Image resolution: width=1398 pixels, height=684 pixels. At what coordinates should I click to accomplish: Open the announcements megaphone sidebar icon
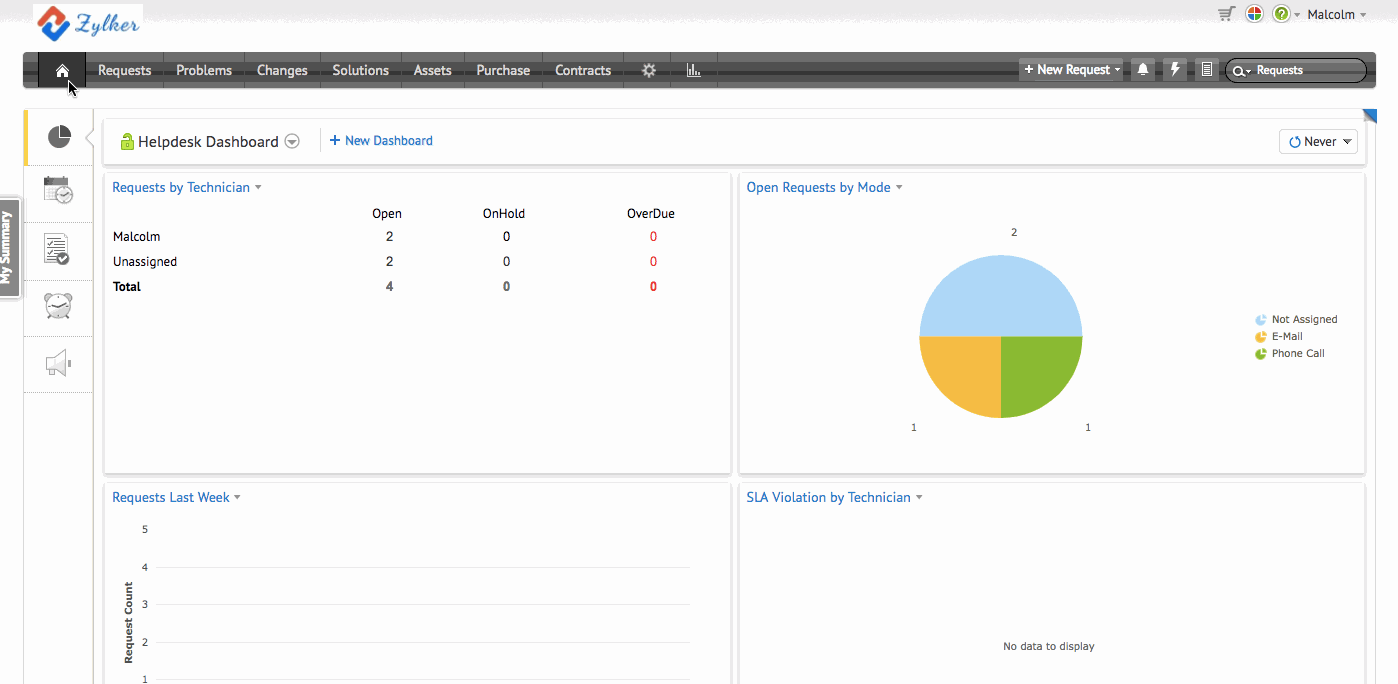pos(58,364)
